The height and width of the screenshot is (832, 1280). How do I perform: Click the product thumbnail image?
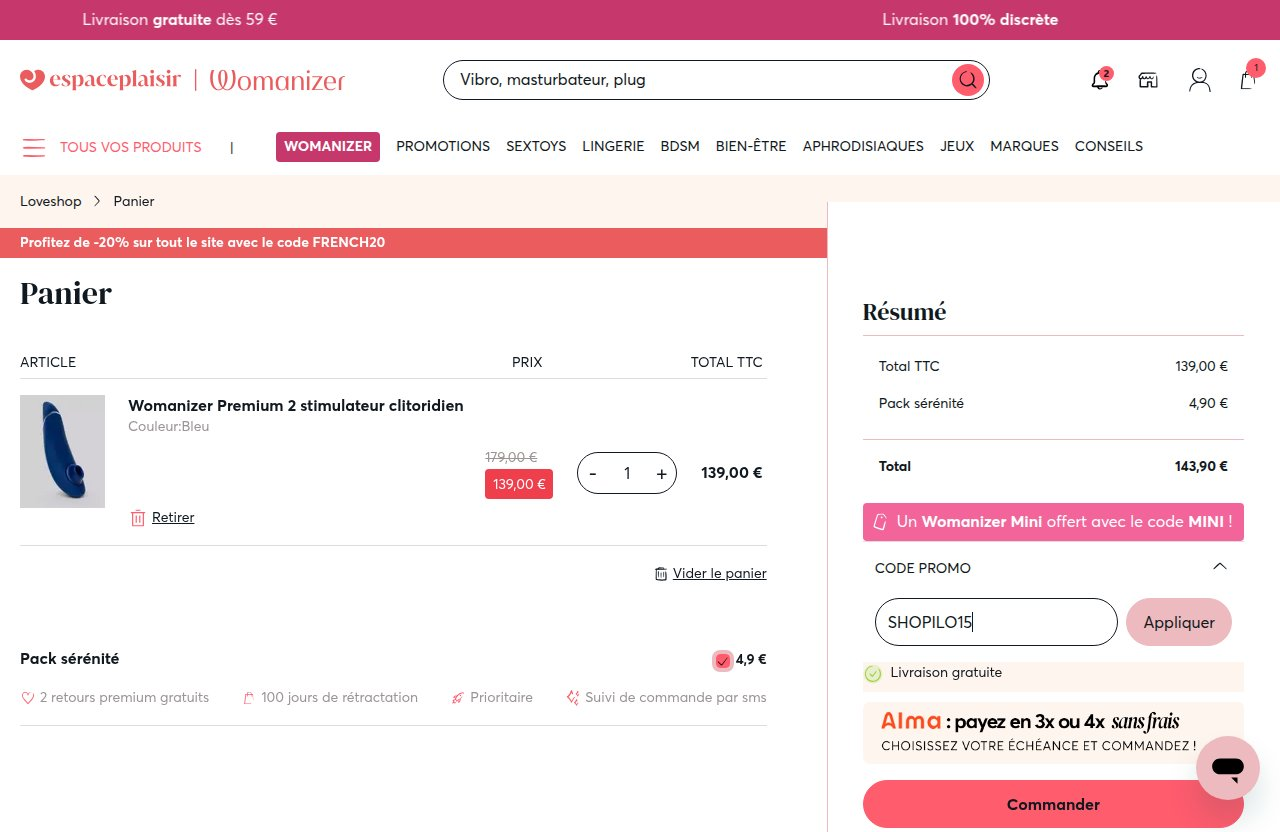point(62,451)
